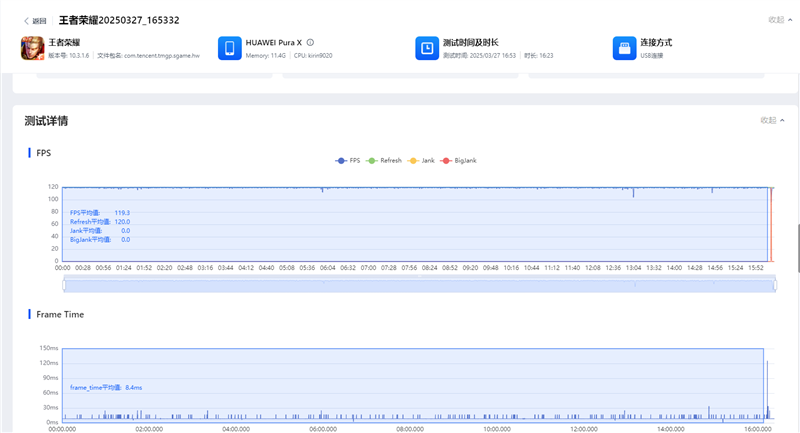
Task: Click the test time clock icon
Action: [427, 48]
